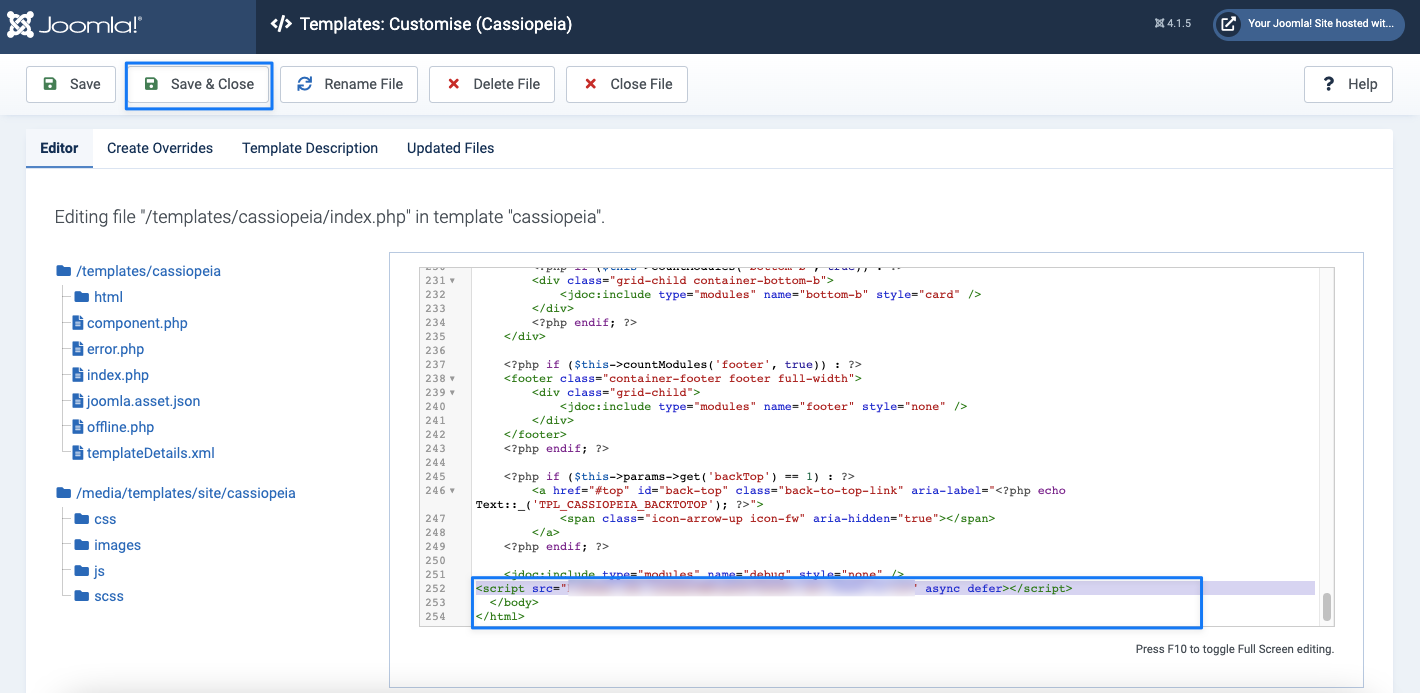Expand the js folder
This screenshot has height=693, width=1420.
(99, 571)
